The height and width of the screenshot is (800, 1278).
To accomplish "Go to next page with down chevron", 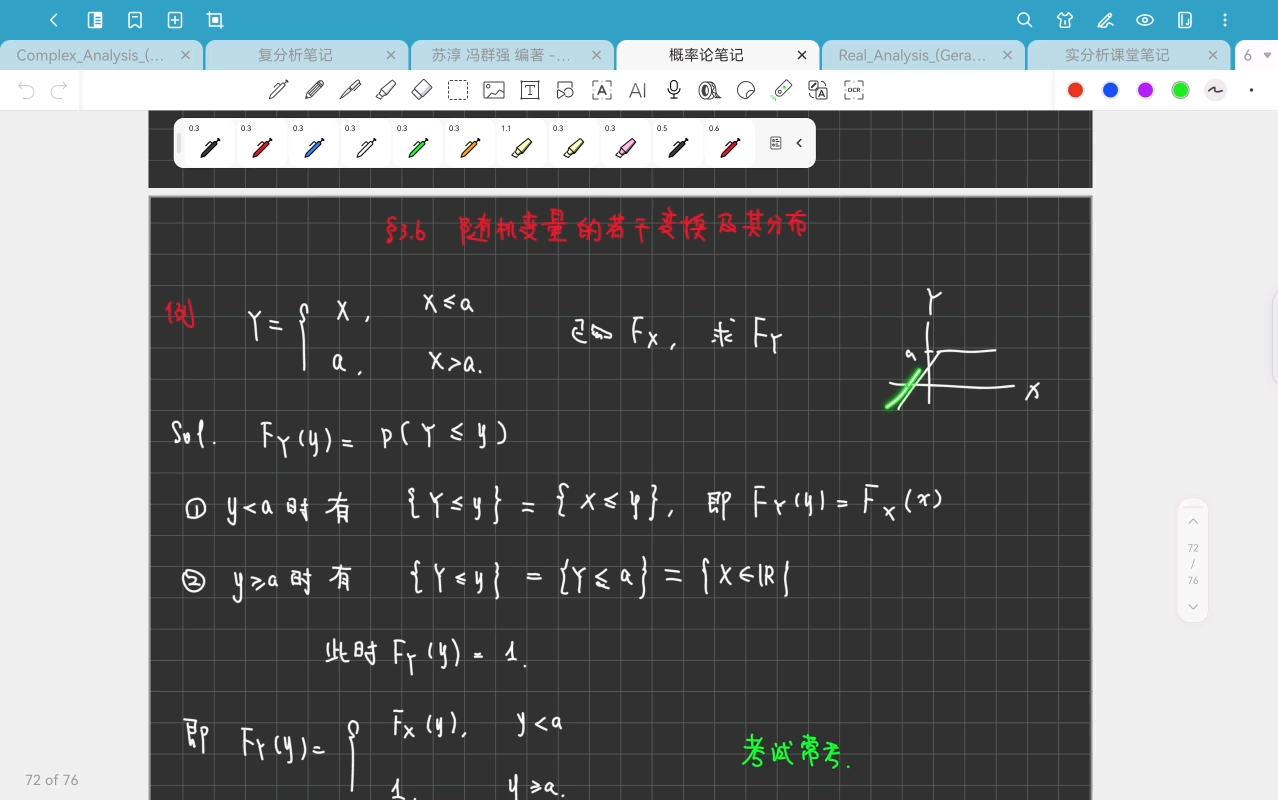I will (x=1193, y=606).
